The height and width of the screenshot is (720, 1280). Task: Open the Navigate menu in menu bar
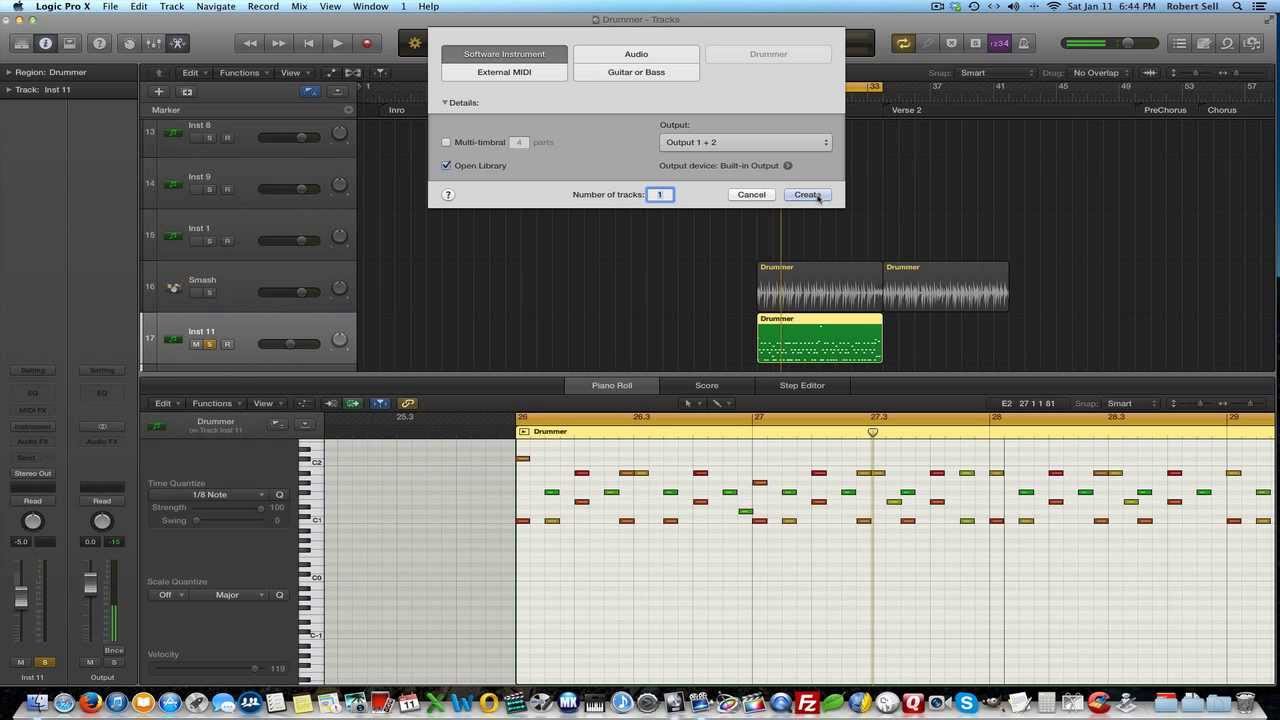click(x=215, y=6)
